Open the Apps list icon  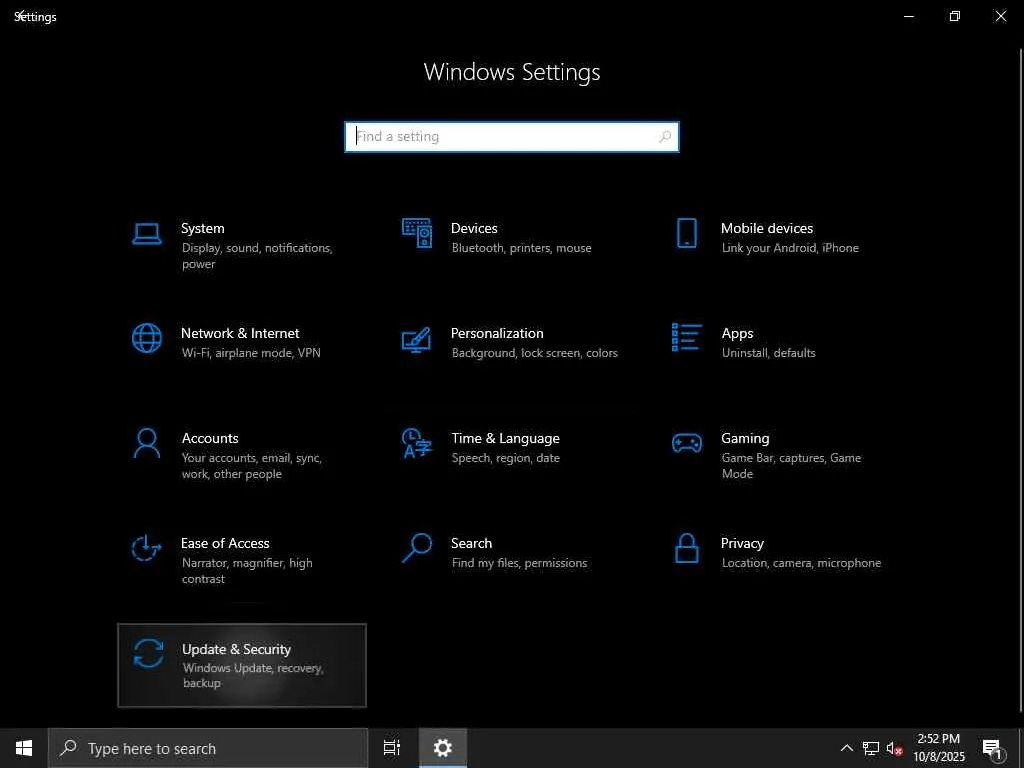pos(687,337)
